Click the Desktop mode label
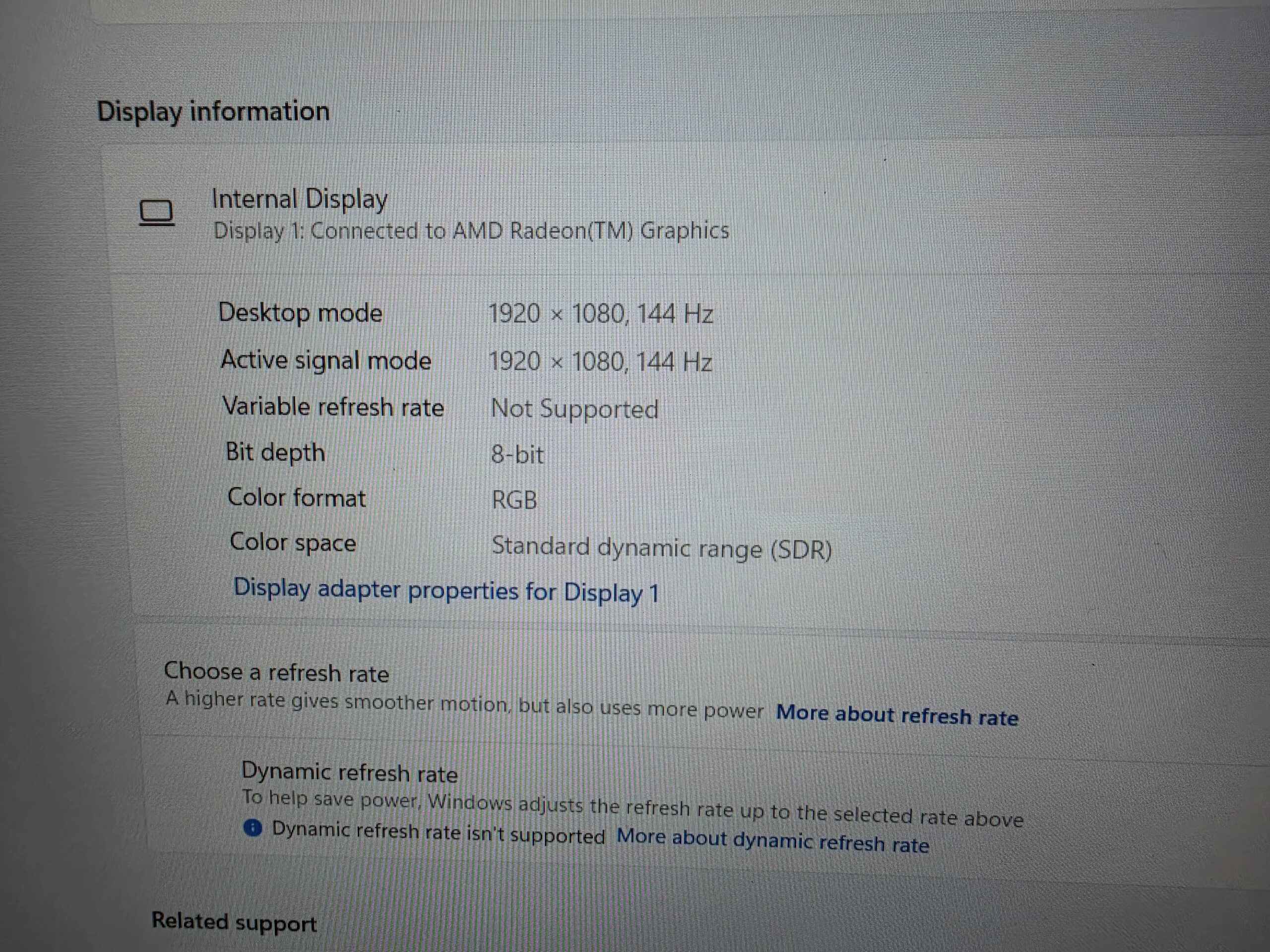The width and height of the screenshot is (1270, 952). (300, 313)
